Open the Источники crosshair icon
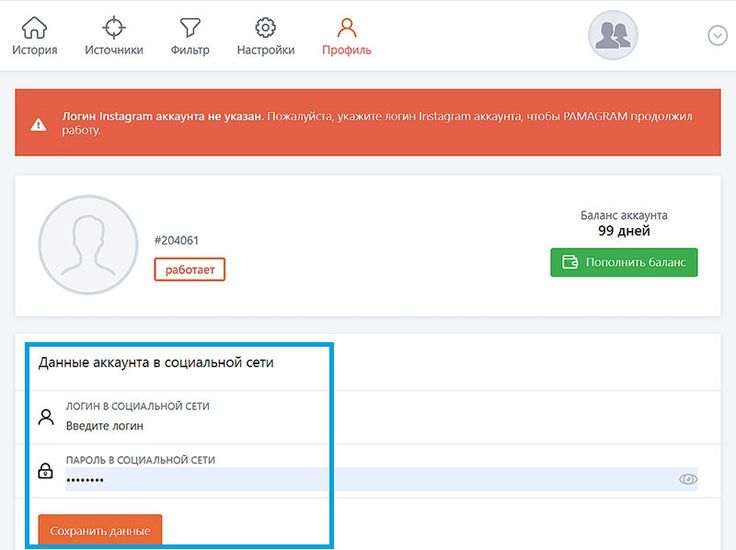The width and height of the screenshot is (736, 550). (114, 28)
